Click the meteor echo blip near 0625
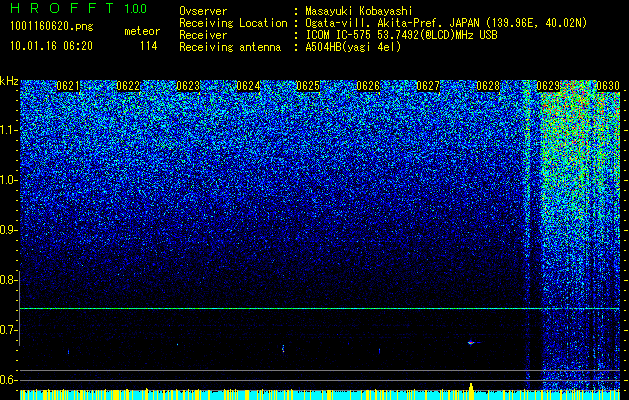 [283, 348]
